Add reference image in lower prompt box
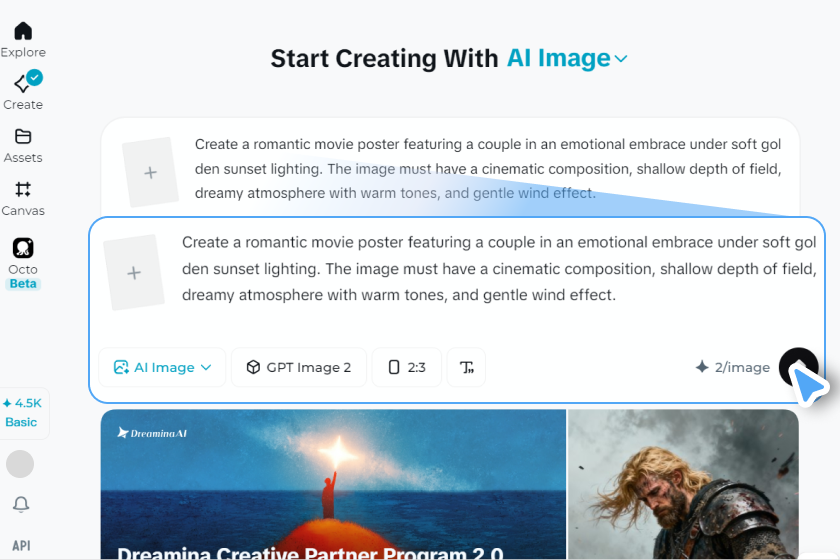 pos(134,273)
